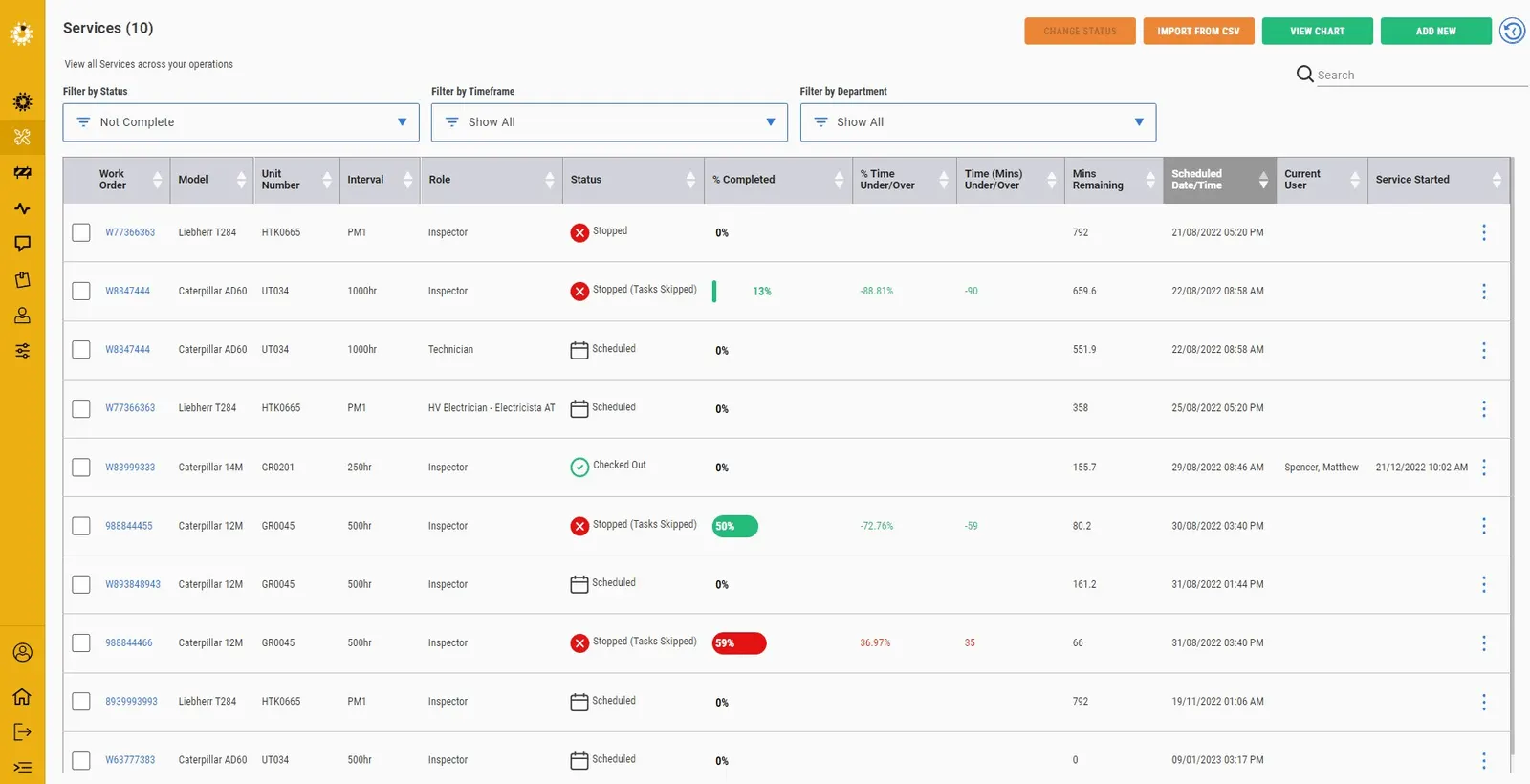The image size is (1530, 784).
Task: Tick checkbox for W83999333 row
Action: coord(81,468)
